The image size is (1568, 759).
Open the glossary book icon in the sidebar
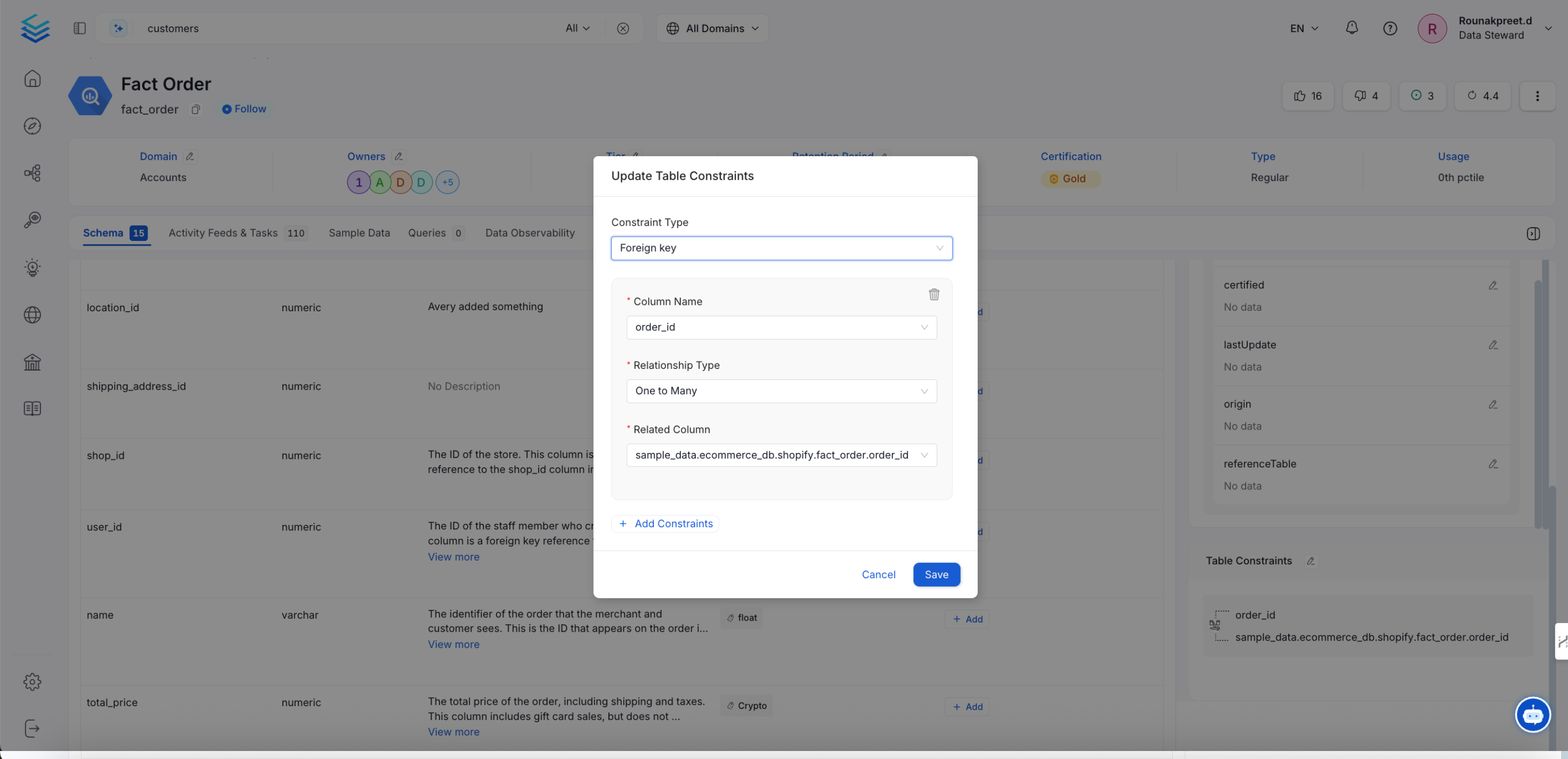point(31,408)
